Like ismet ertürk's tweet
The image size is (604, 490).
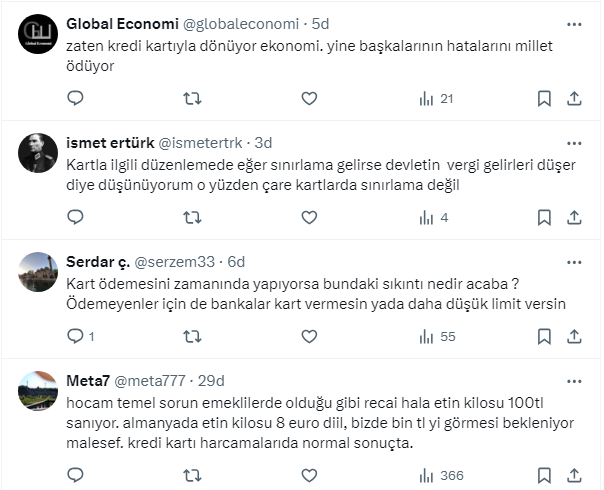pos(309,217)
